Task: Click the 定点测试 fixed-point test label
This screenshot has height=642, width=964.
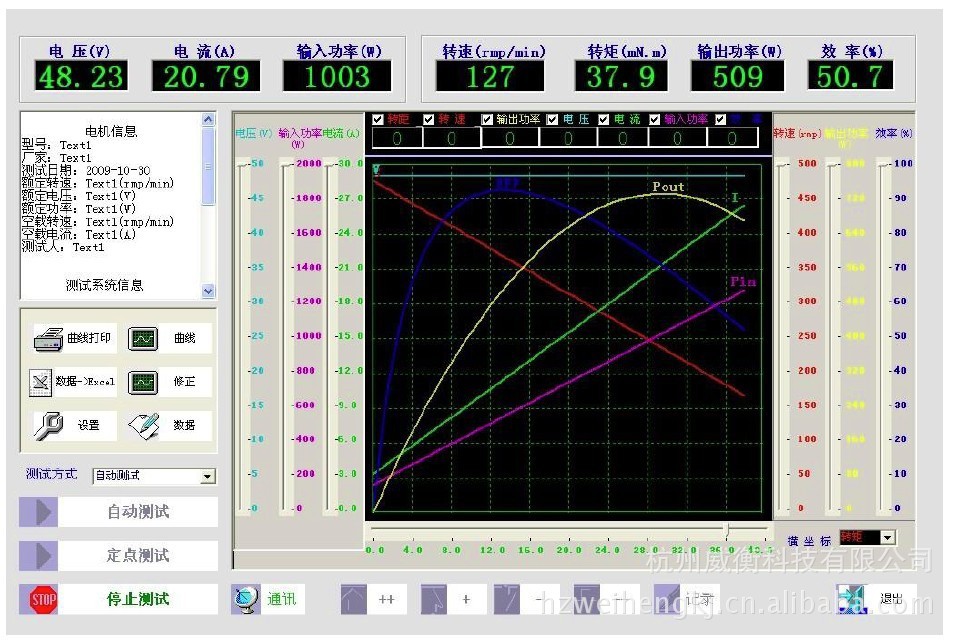Action: 138,555
